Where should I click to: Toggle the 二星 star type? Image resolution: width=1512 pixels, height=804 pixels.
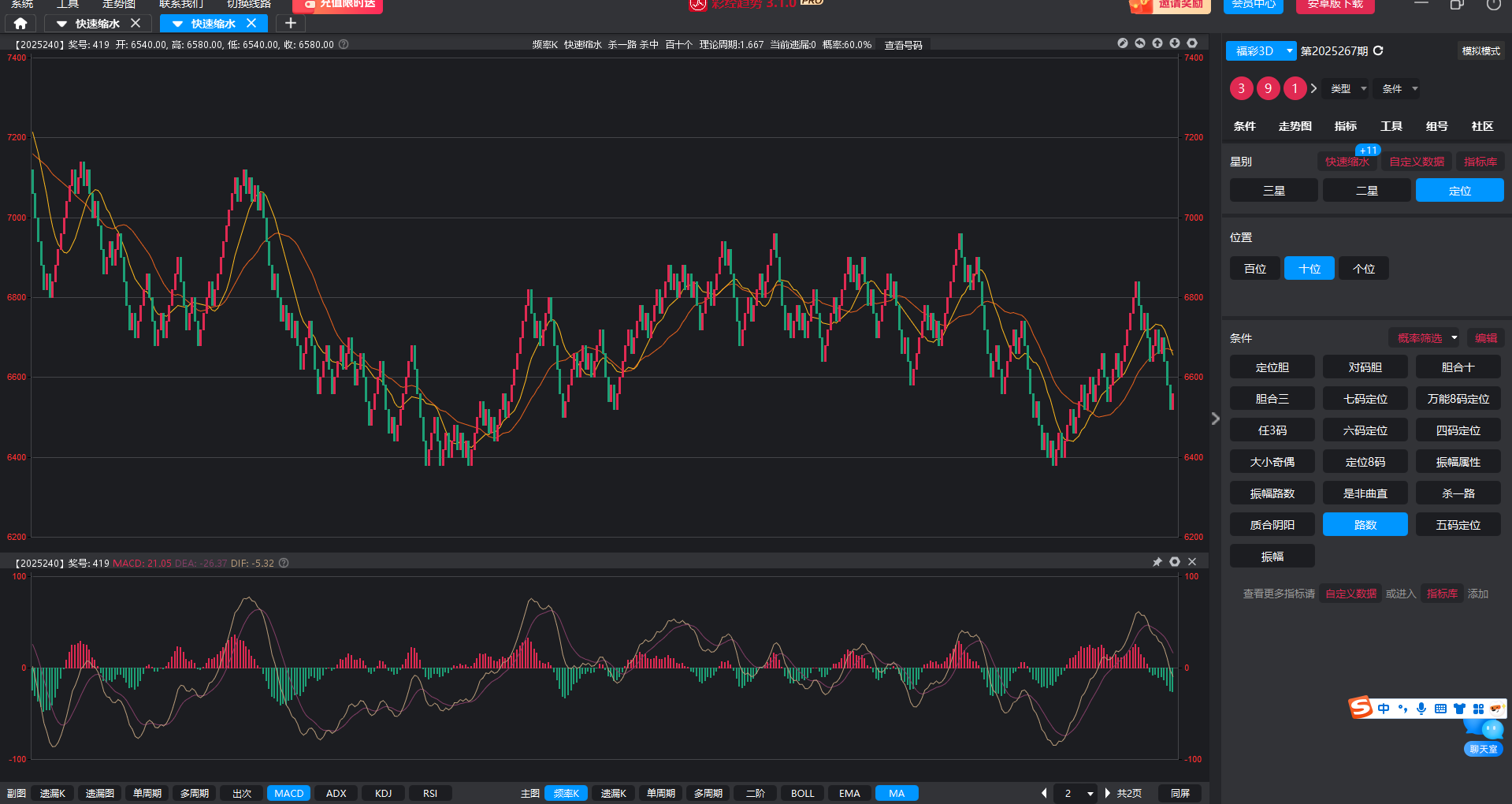pos(1366,191)
